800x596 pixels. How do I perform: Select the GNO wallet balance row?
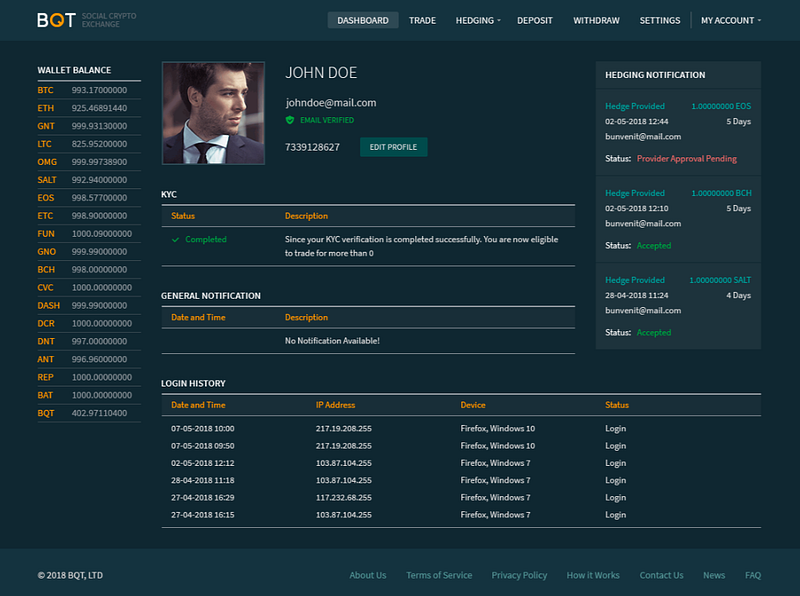[x=89, y=252]
